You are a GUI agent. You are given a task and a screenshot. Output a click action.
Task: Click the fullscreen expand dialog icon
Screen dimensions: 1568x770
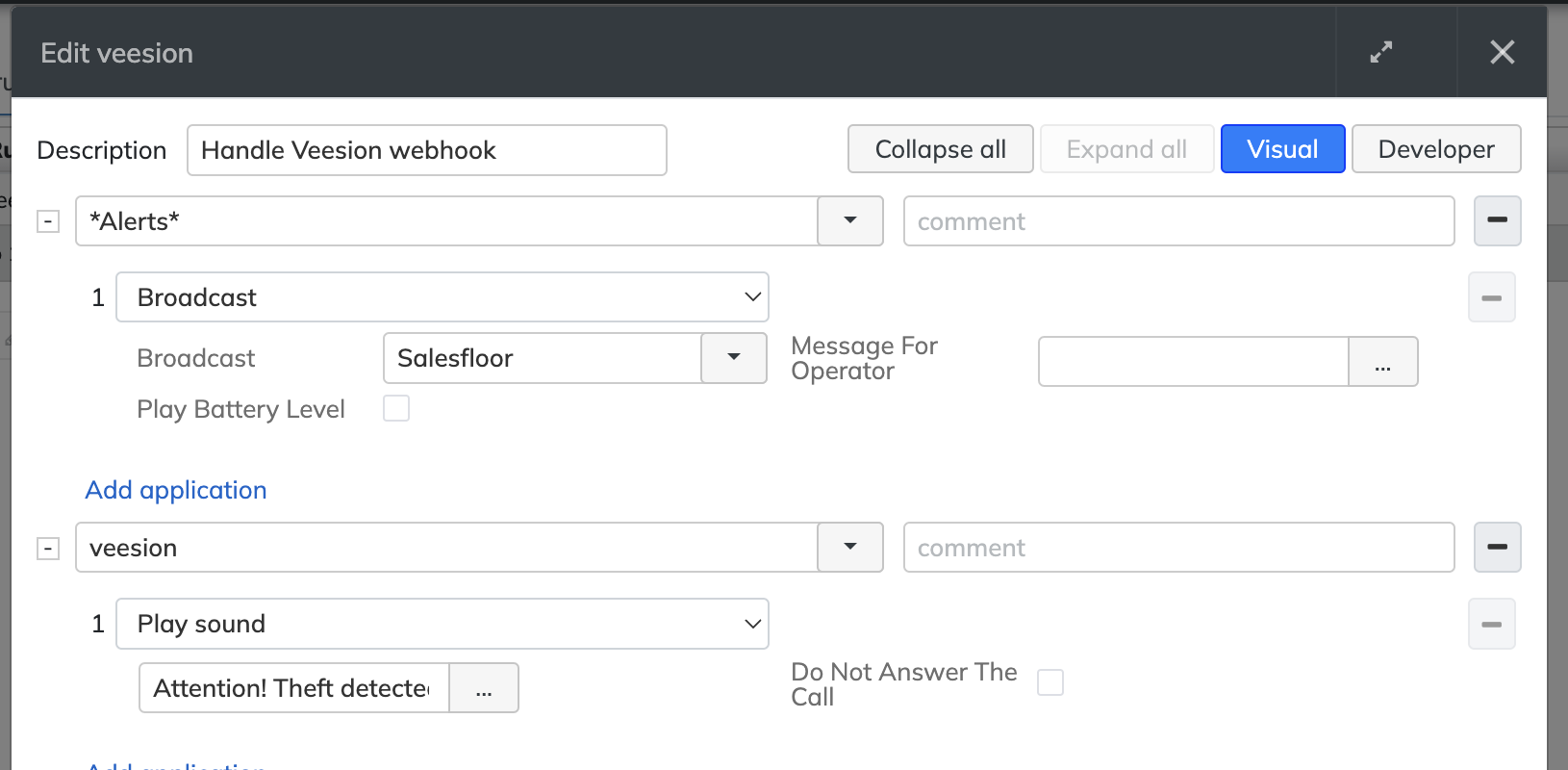point(1380,53)
